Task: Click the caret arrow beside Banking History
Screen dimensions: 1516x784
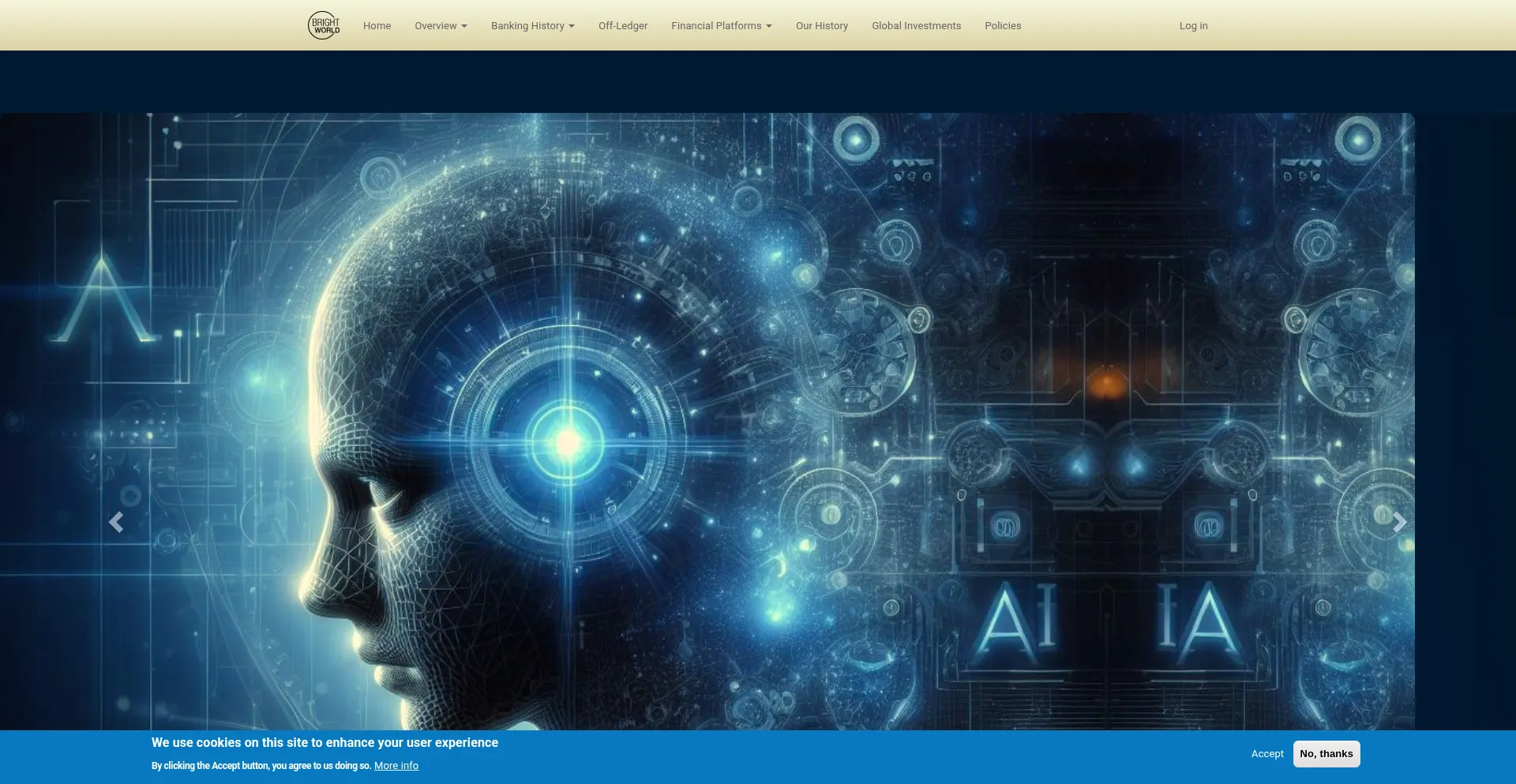Action: (x=572, y=26)
